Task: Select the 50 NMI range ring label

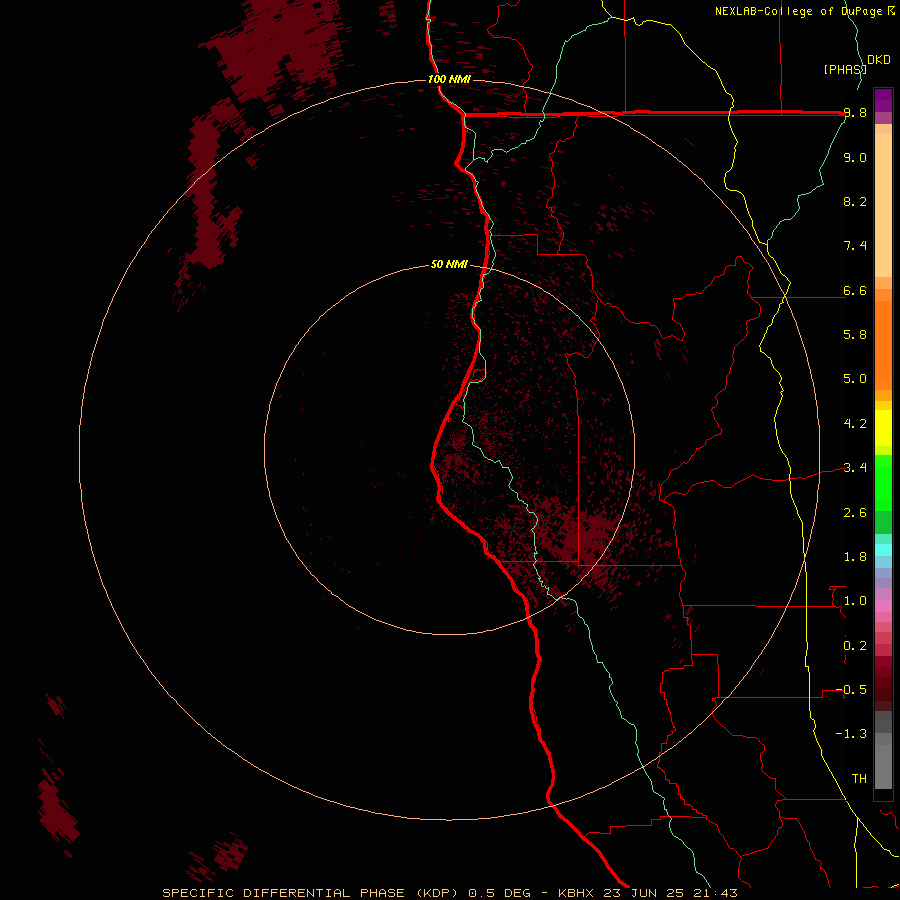Action: [449, 264]
